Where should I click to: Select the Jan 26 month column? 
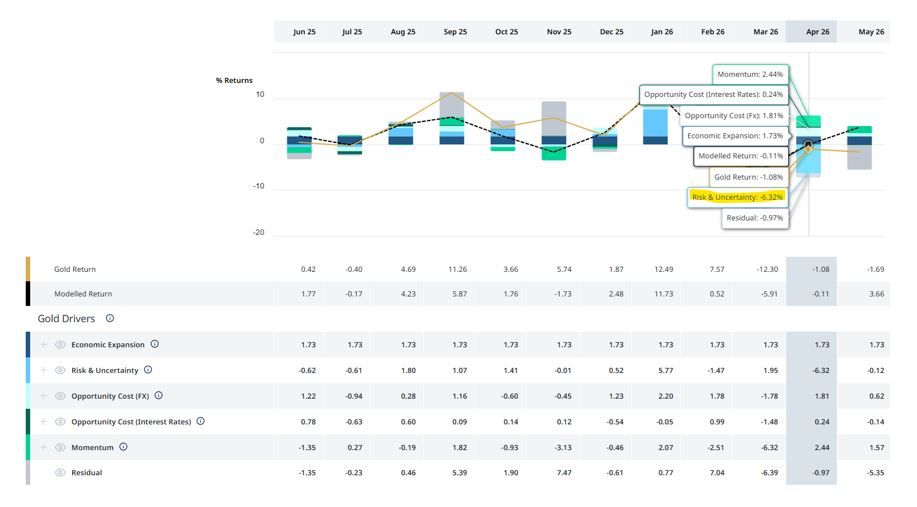tap(662, 32)
